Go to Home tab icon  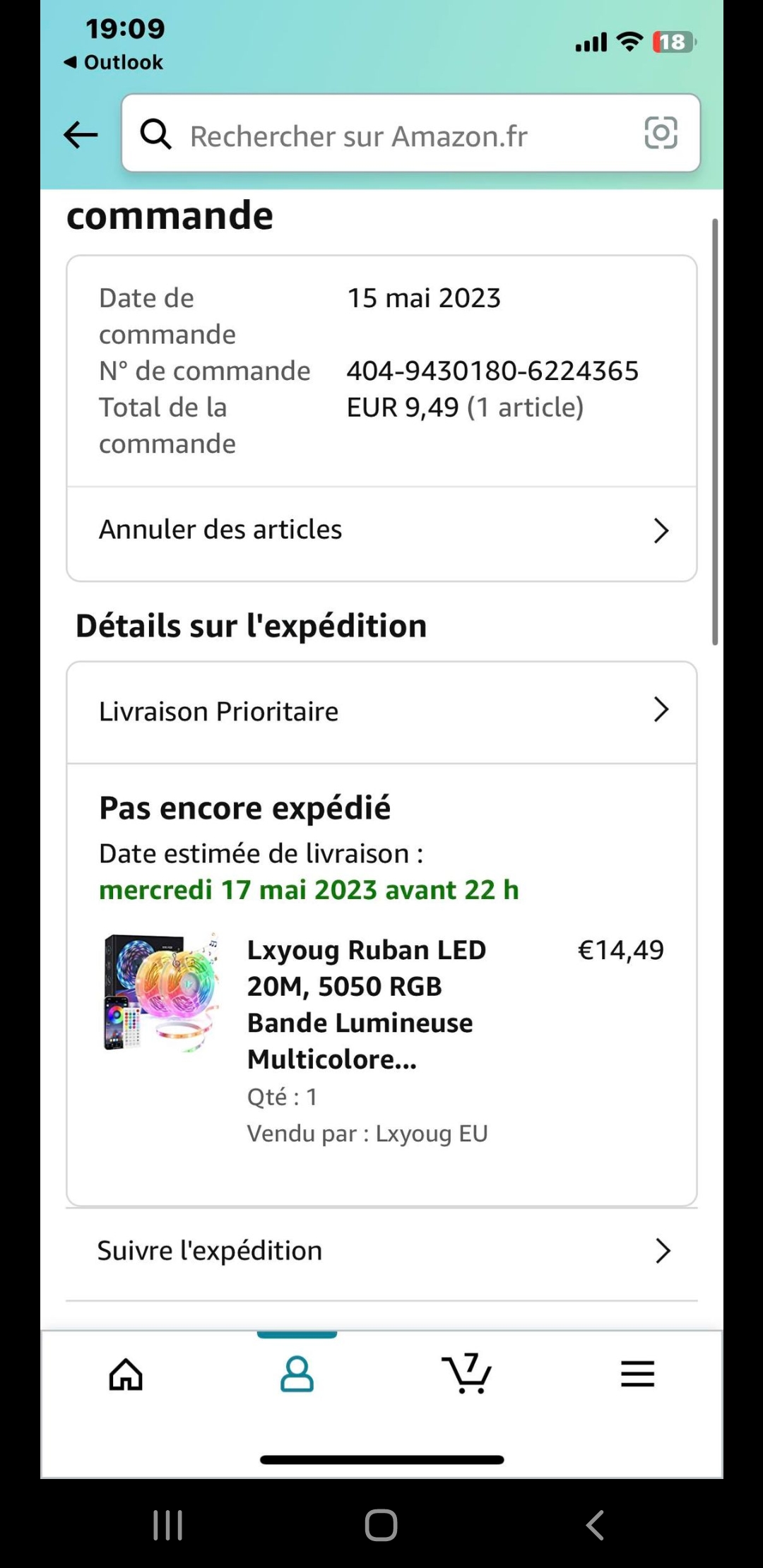(x=126, y=1374)
